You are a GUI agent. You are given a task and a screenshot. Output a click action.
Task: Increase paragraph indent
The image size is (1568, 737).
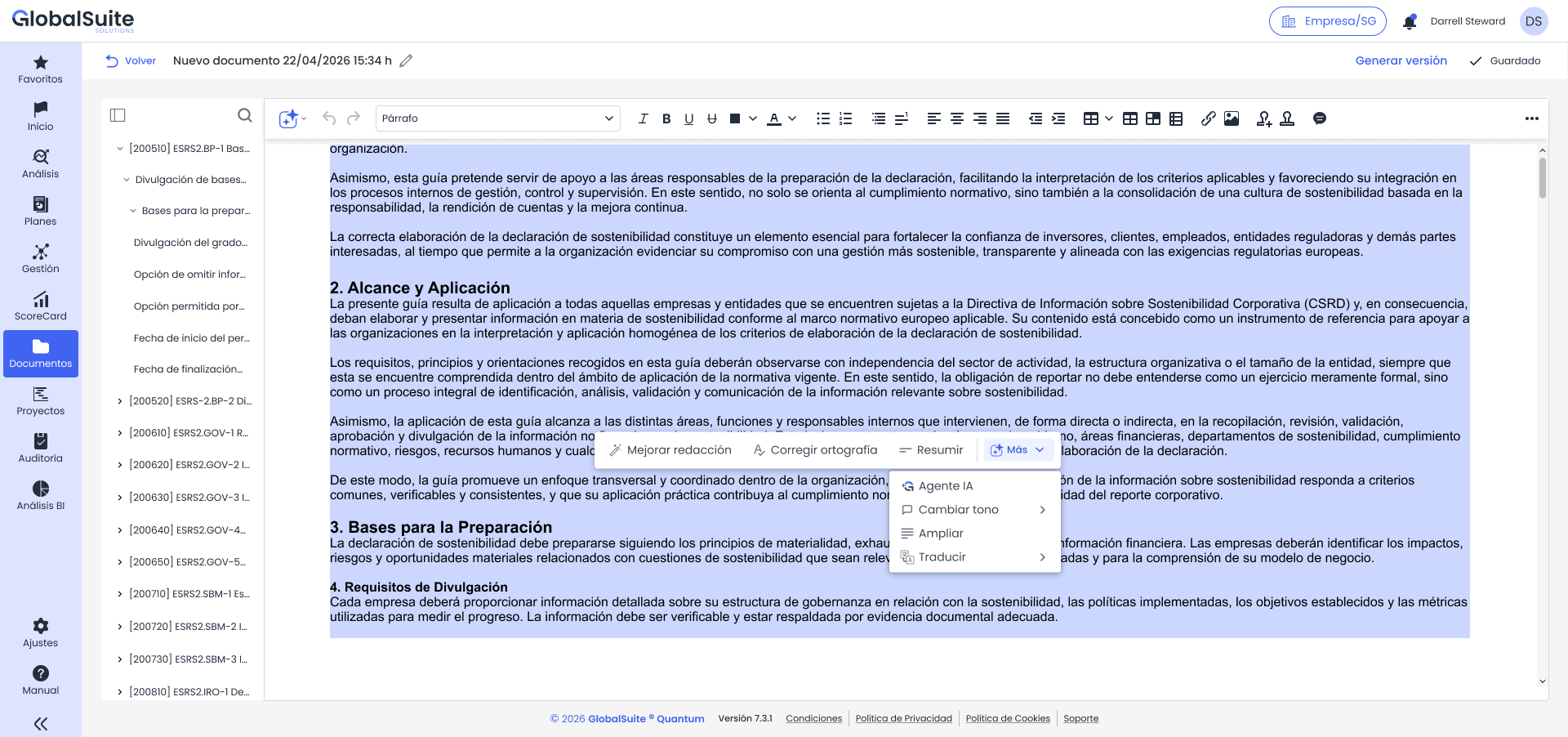1058,118
